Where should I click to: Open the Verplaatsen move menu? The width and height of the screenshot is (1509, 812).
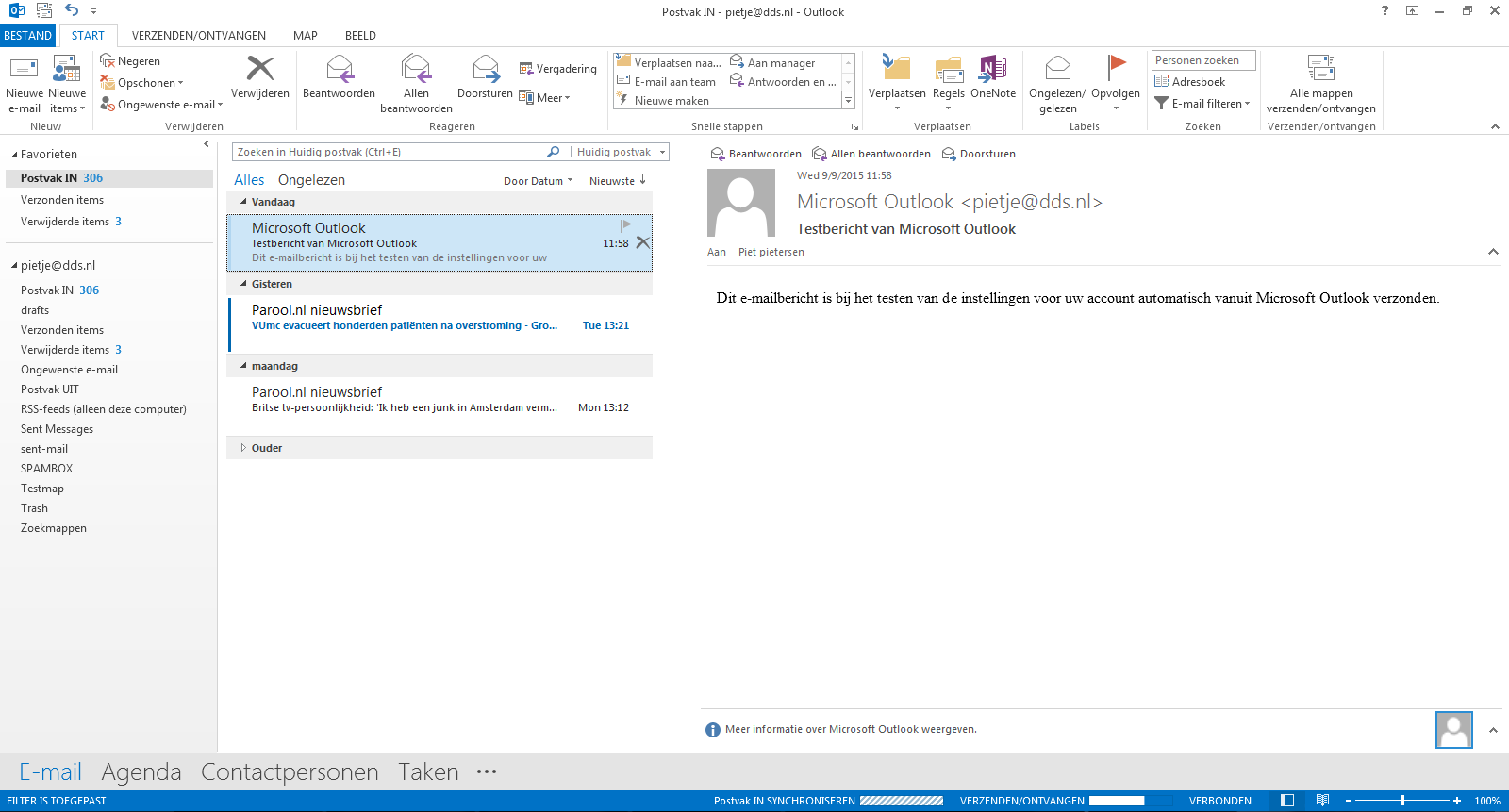click(x=897, y=85)
